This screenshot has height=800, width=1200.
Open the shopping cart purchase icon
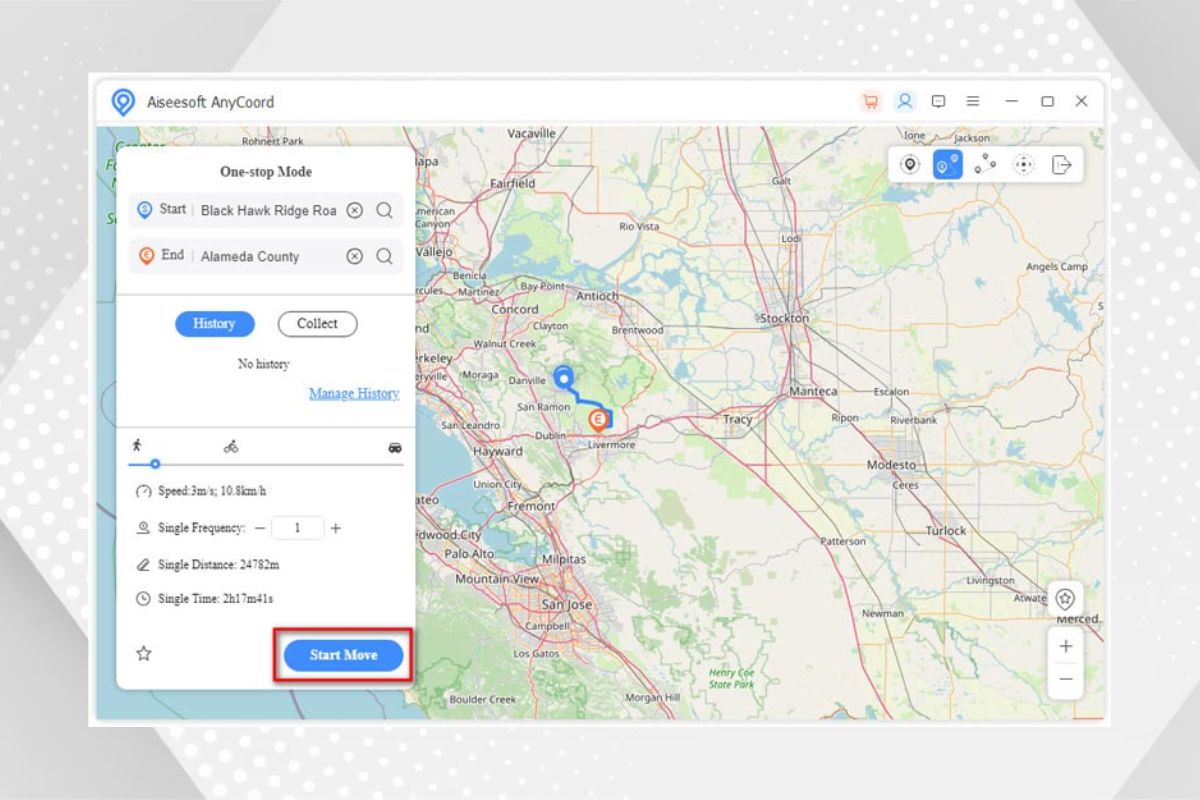point(870,101)
